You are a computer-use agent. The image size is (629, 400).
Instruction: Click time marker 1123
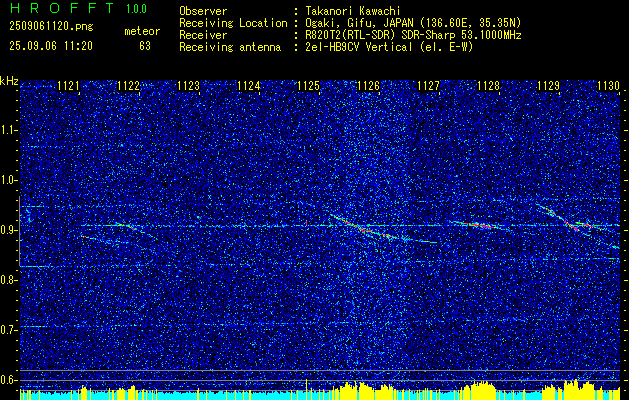point(189,86)
